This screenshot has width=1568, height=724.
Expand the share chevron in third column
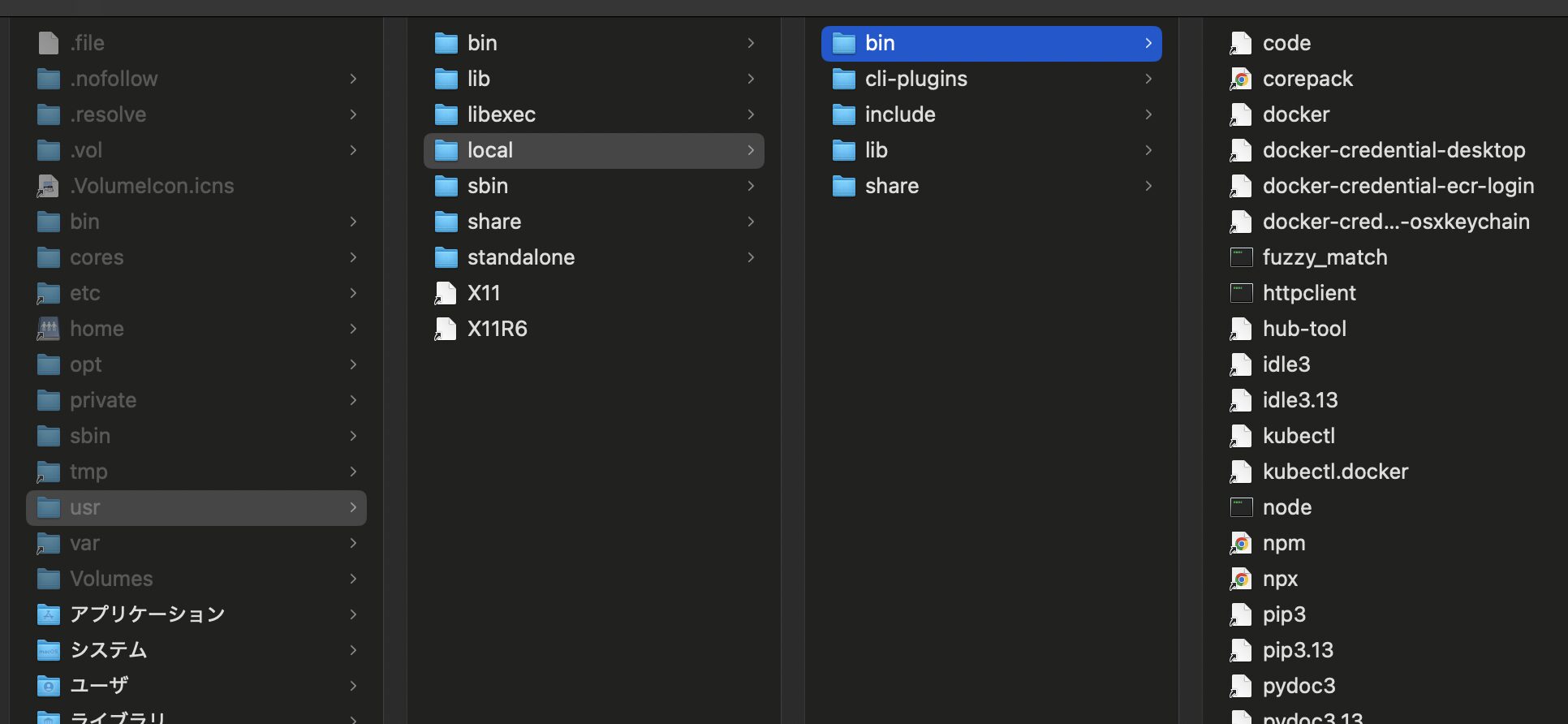(x=1148, y=186)
